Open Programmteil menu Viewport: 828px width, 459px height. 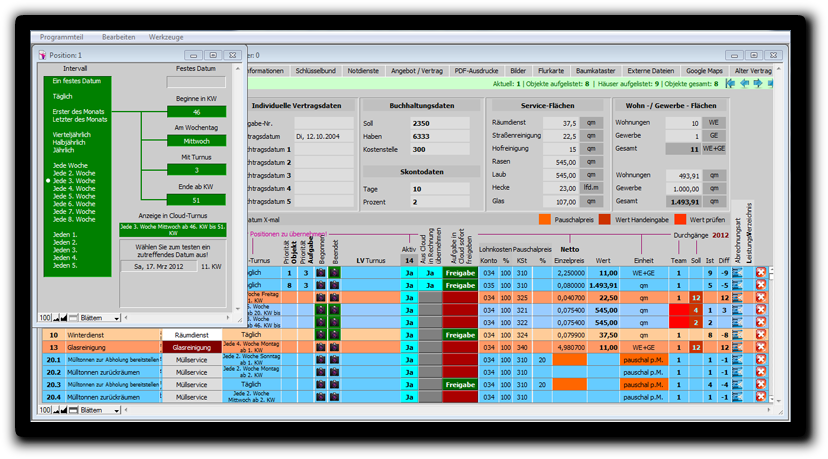point(61,37)
